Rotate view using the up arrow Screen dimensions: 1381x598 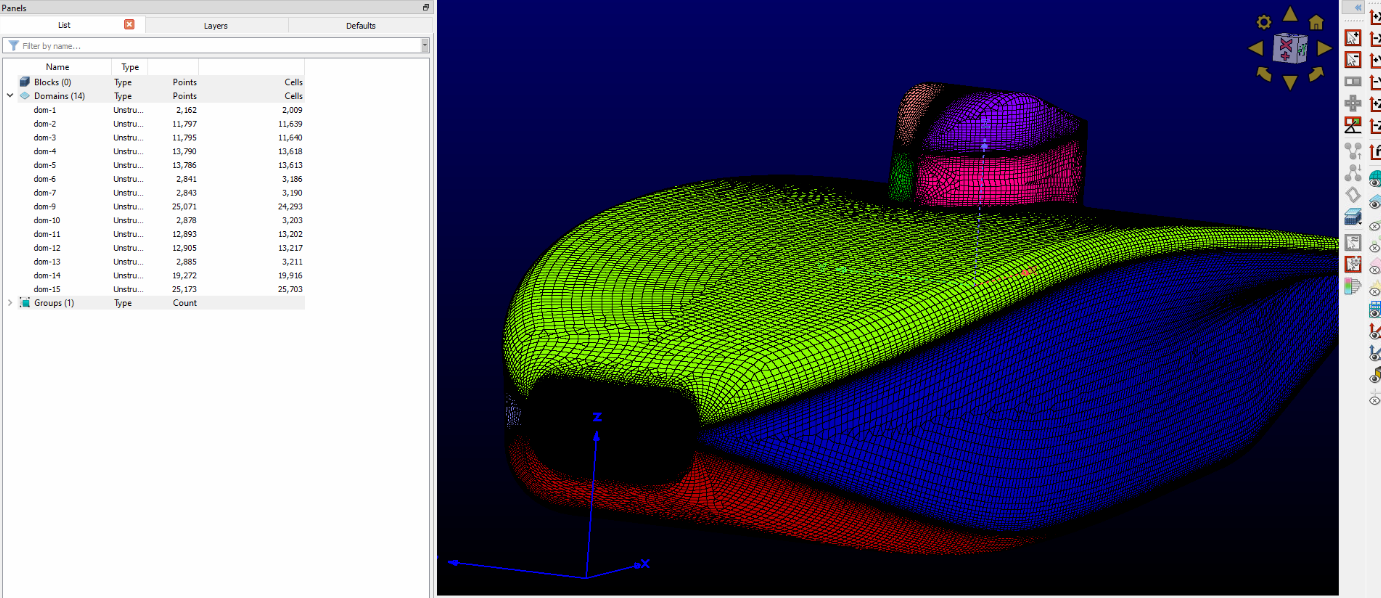click(1290, 16)
